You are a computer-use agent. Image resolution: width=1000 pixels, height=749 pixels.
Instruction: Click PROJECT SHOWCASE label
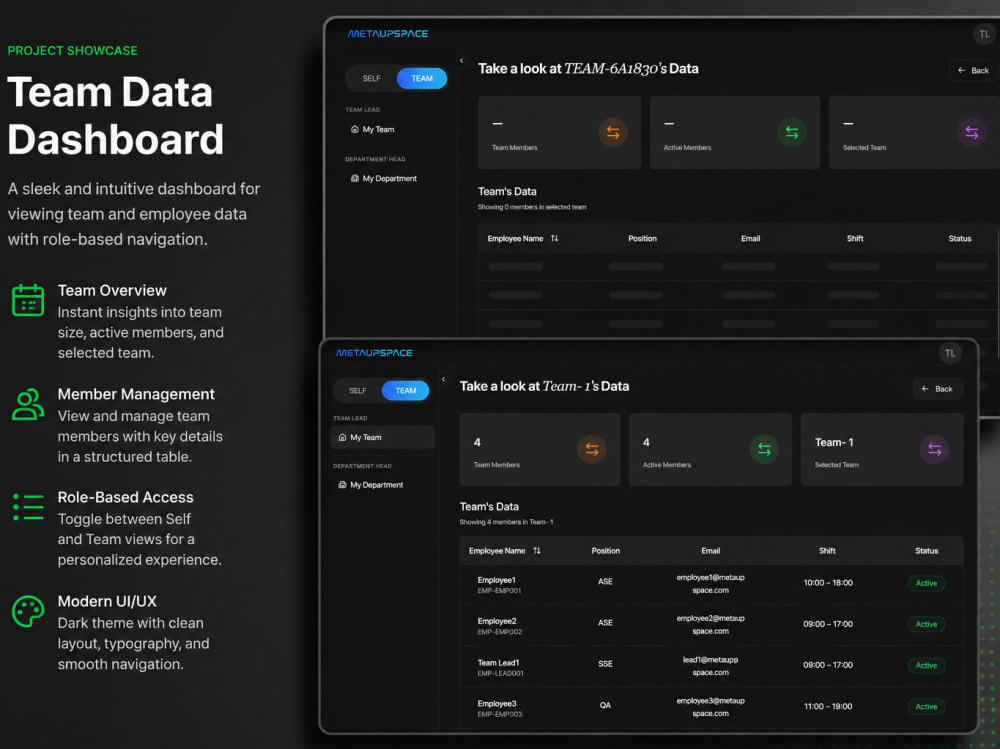point(73,50)
